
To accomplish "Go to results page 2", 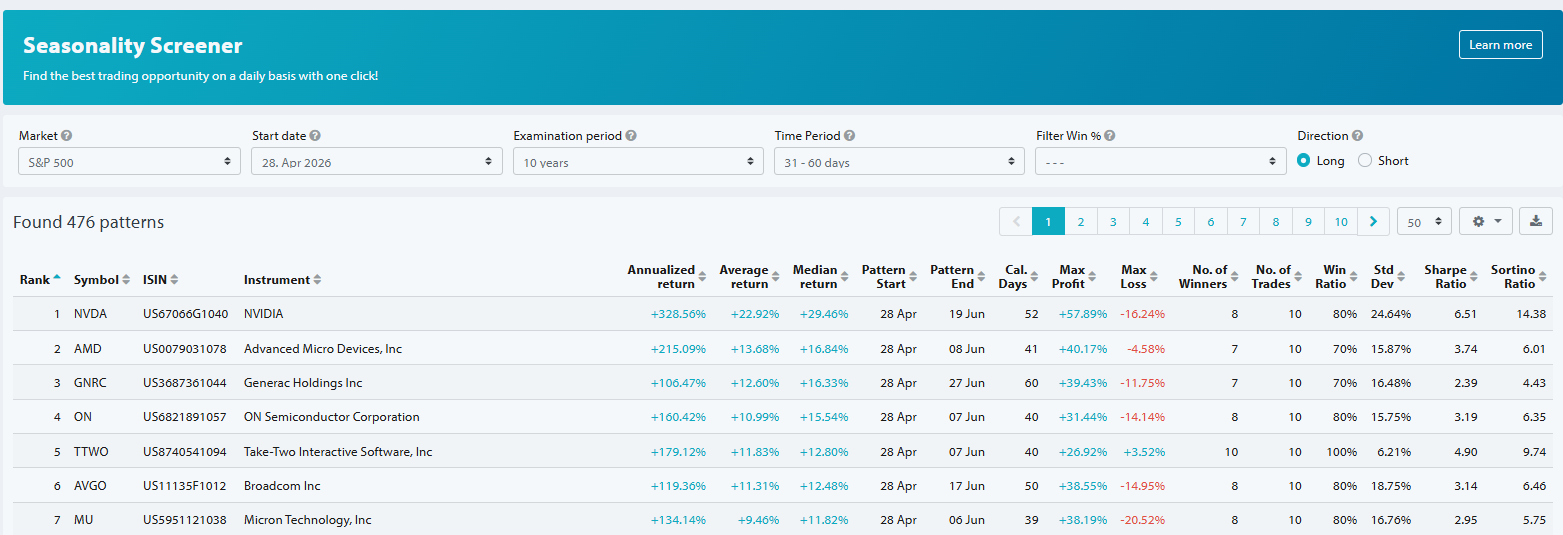I will coord(1081,221).
